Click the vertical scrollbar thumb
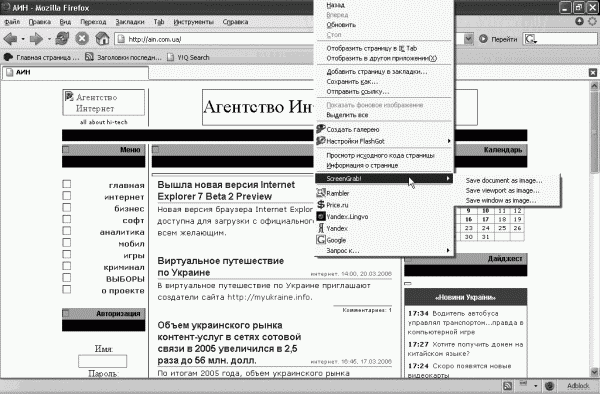Image resolution: width=600 pixels, height=394 pixels. coord(594,150)
